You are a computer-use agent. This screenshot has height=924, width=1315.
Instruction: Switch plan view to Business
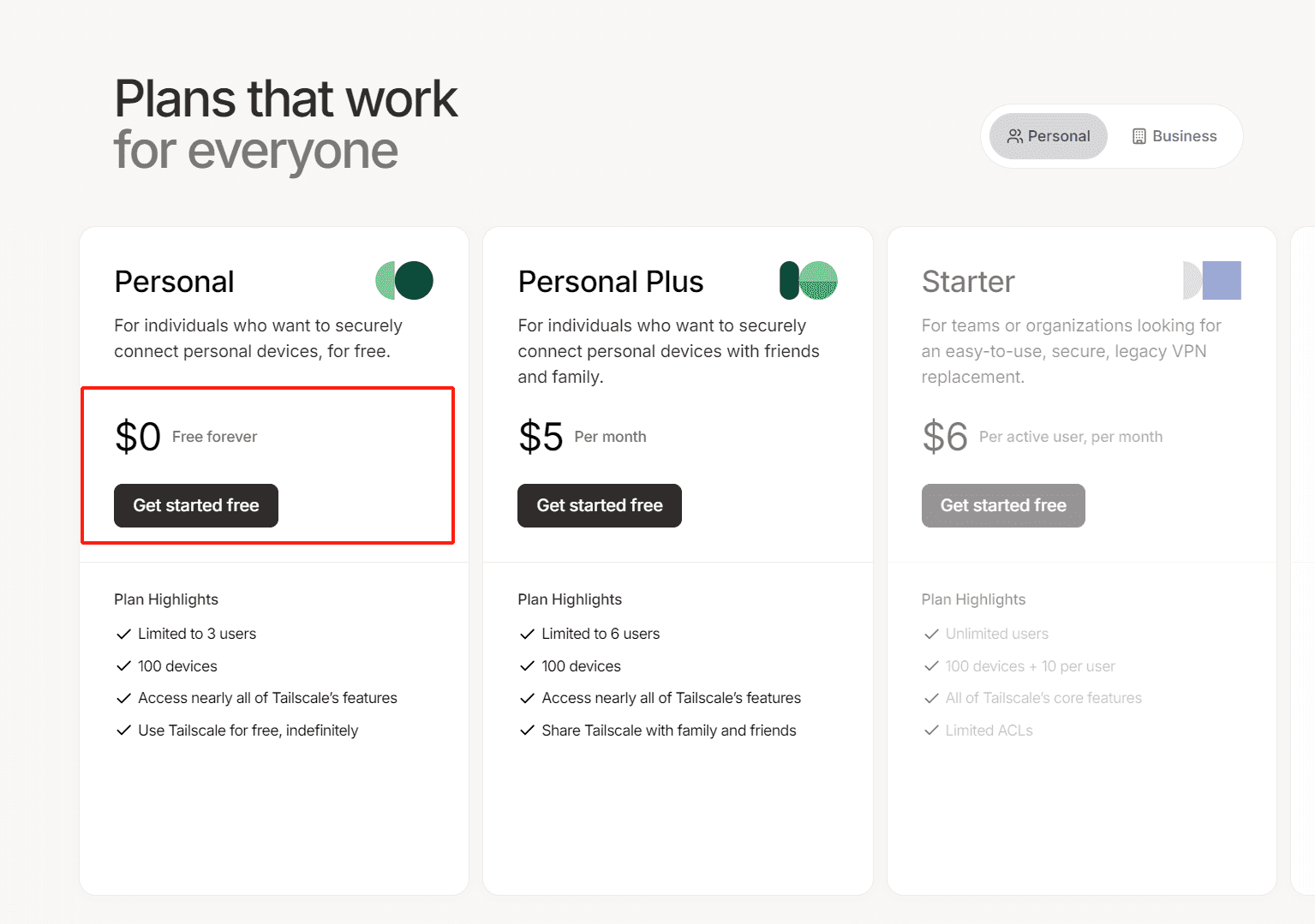point(1175,136)
